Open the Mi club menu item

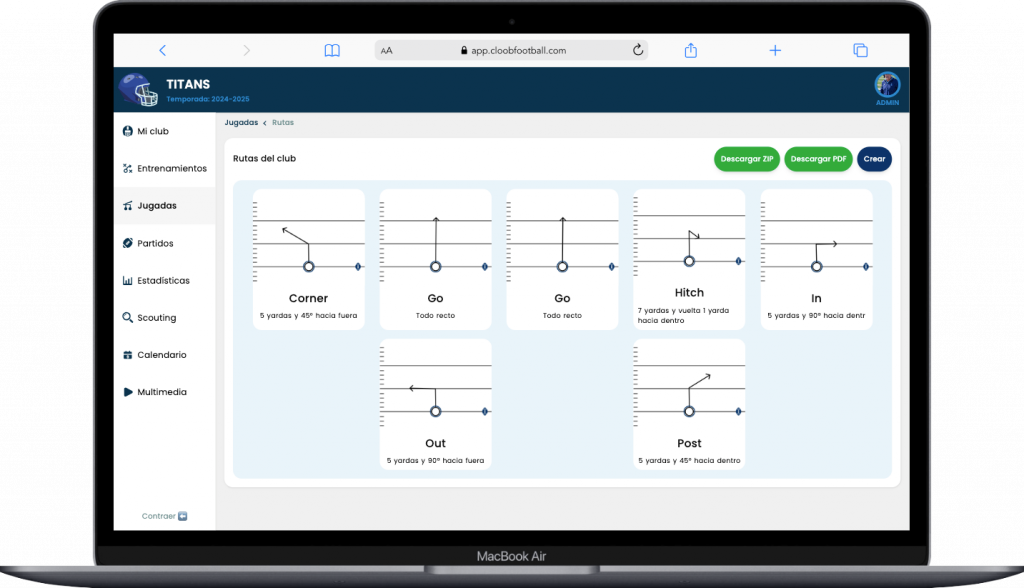pyautogui.click(x=152, y=131)
